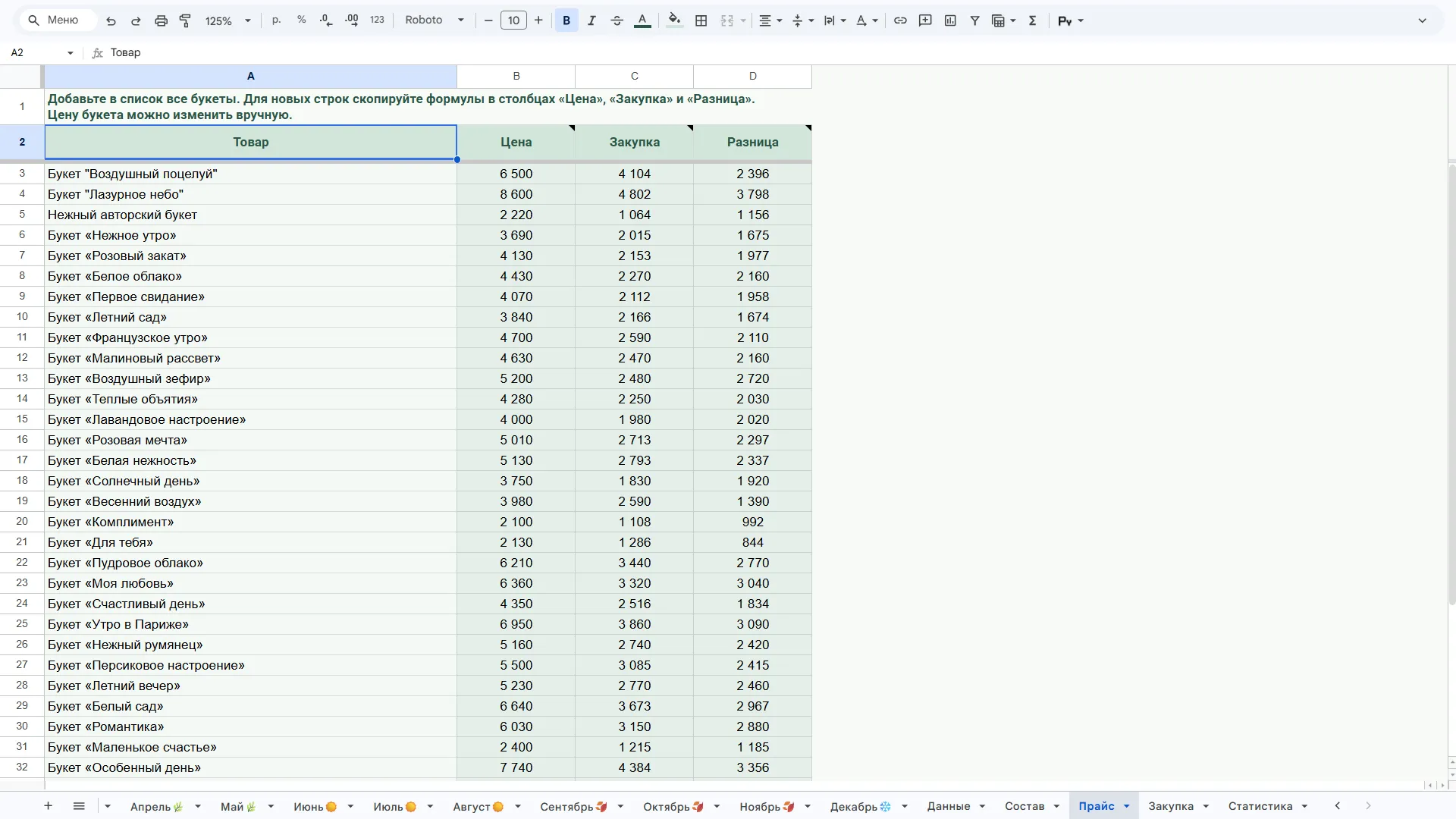Viewport: 1456px width, 819px height.
Task: Apply percent number format
Action: coord(302,20)
